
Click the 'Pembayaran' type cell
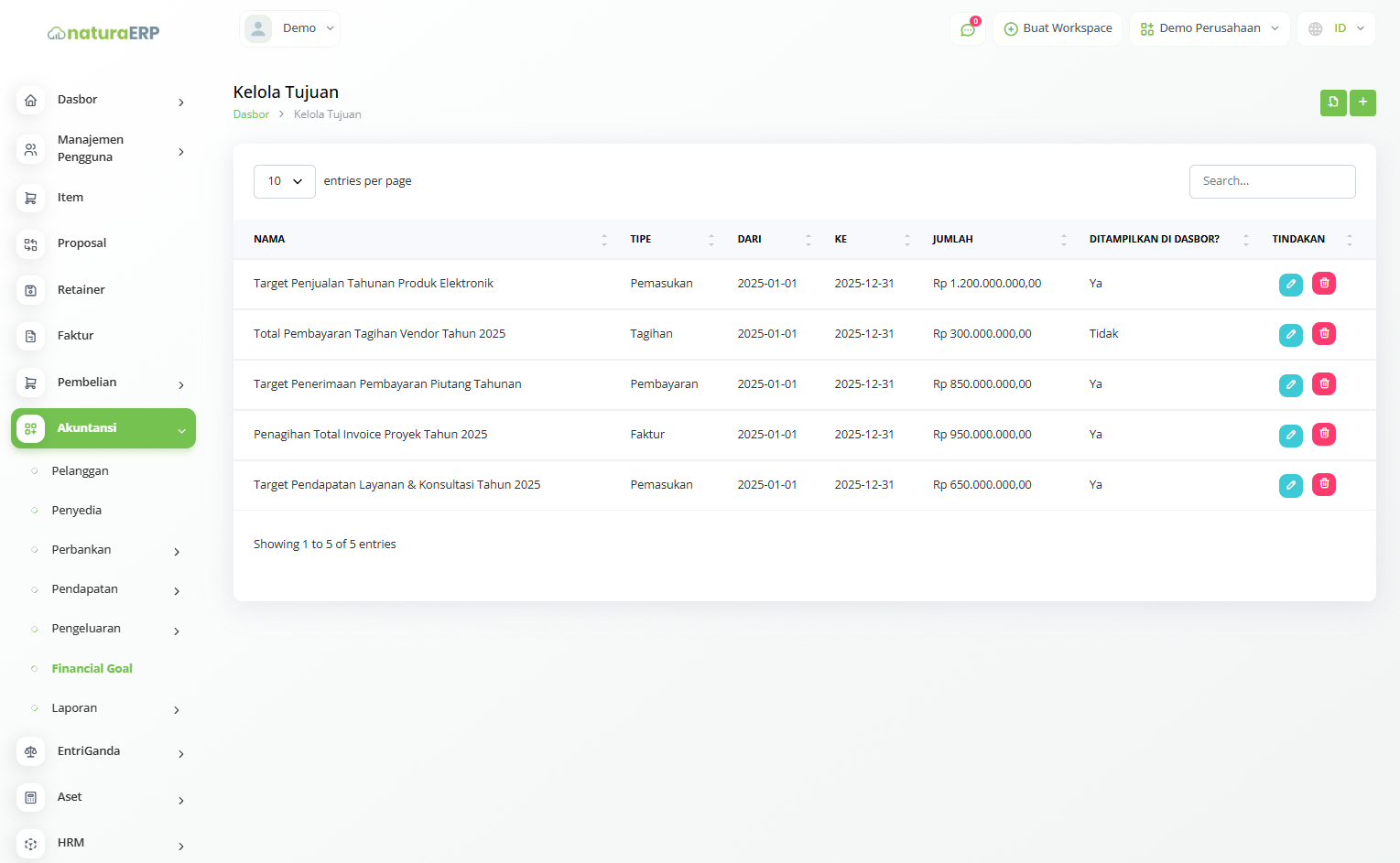pos(664,384)
